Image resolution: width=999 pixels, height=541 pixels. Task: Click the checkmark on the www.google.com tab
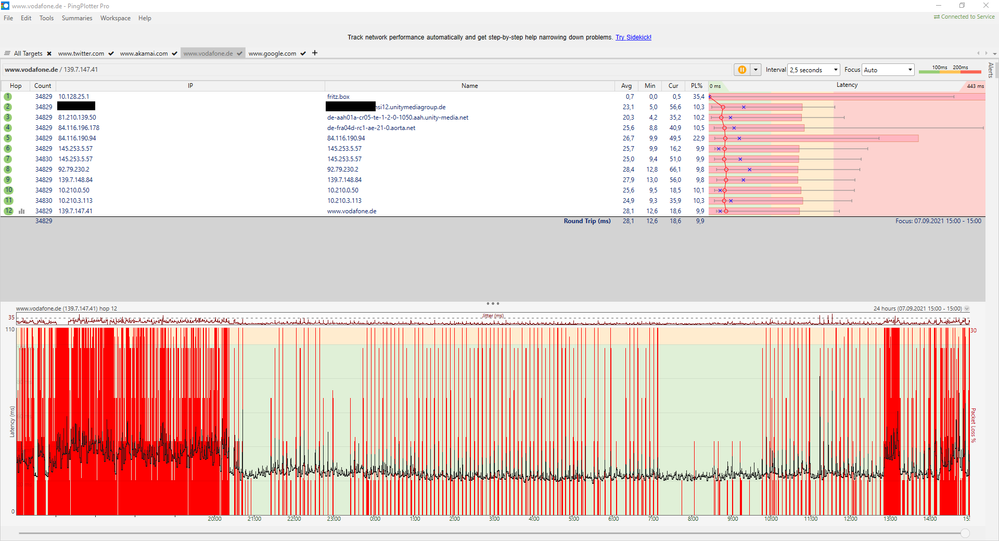pyautogui.click(x=303, y=54)
